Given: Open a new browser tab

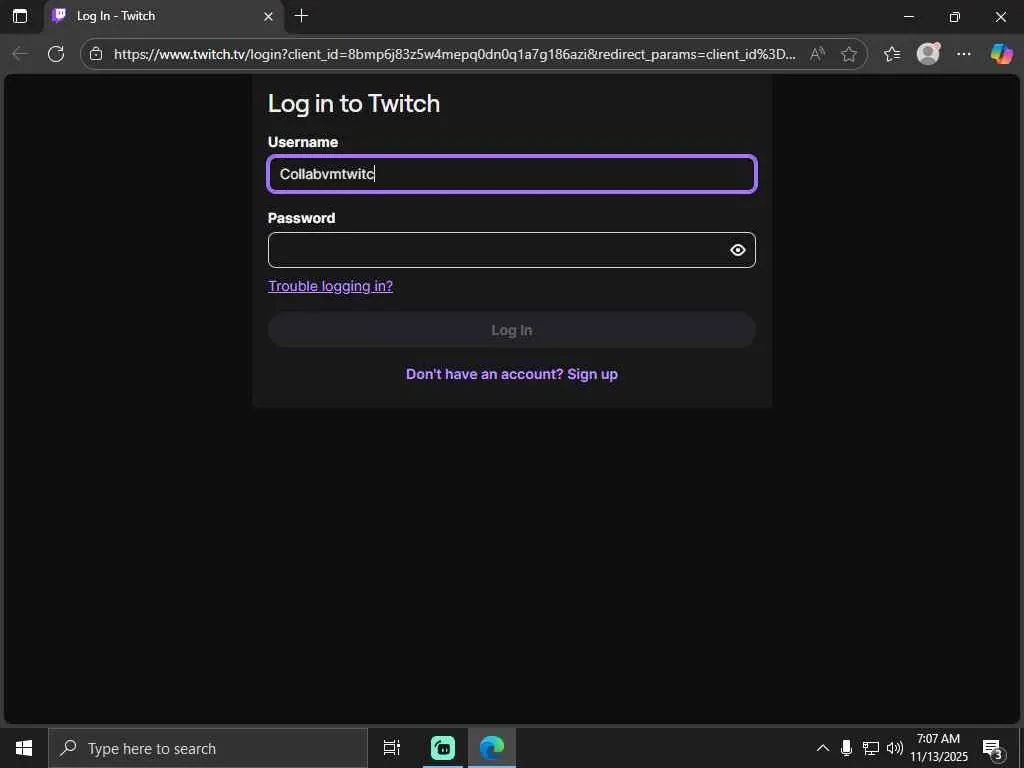Looking at the screenshot, I should (x=301, y=16).
